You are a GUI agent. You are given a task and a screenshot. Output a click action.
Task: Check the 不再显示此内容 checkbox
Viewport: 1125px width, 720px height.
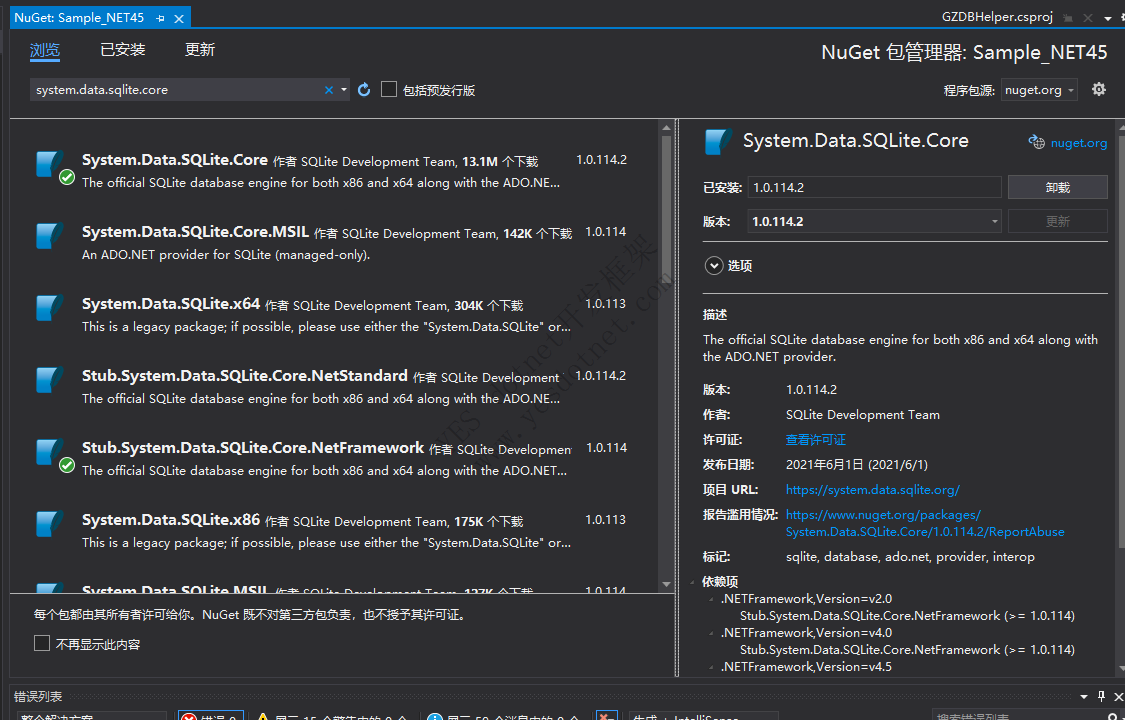[x=42, y=643]
